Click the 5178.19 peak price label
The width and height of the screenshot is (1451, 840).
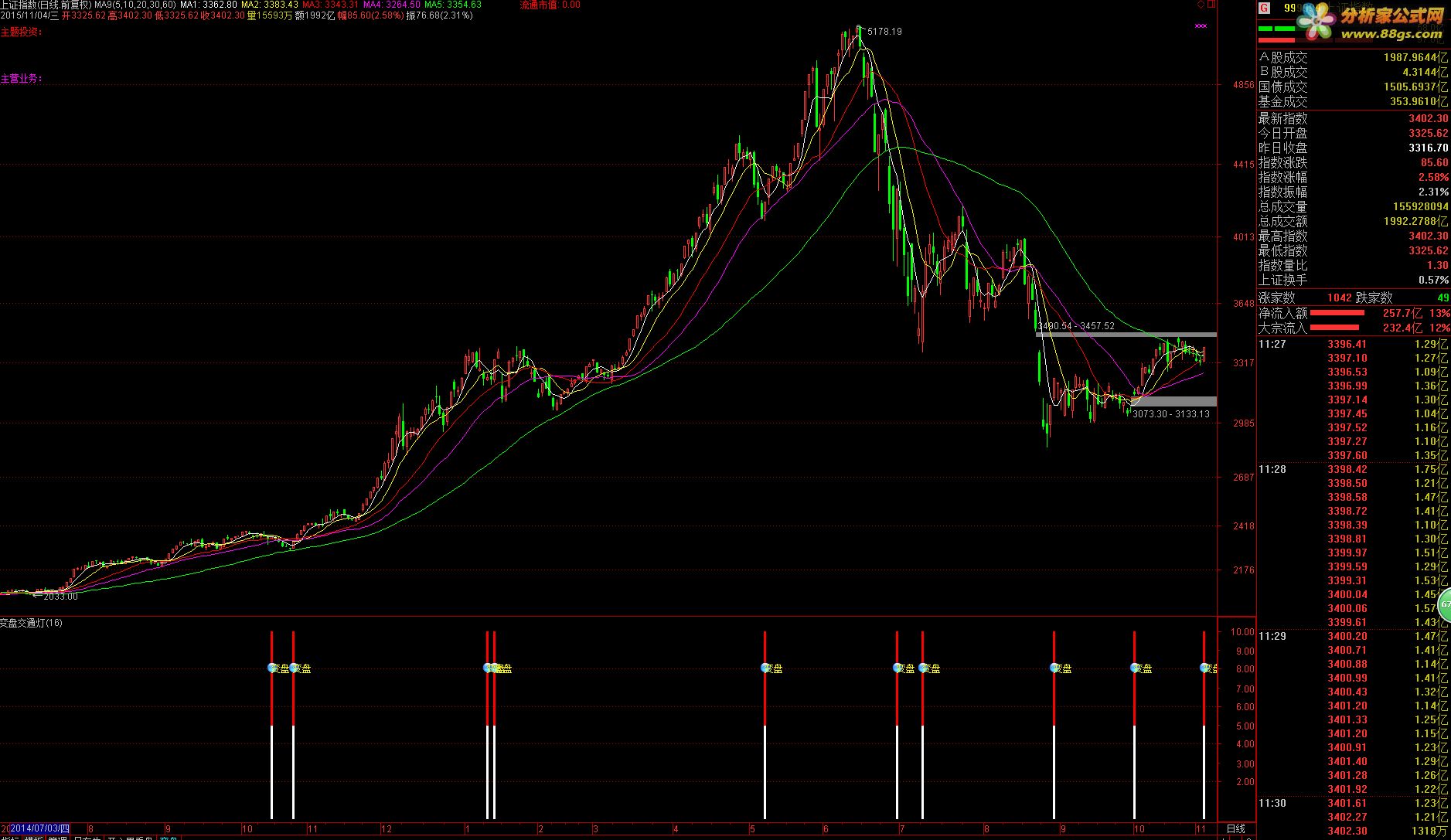[x=884, y=32]
